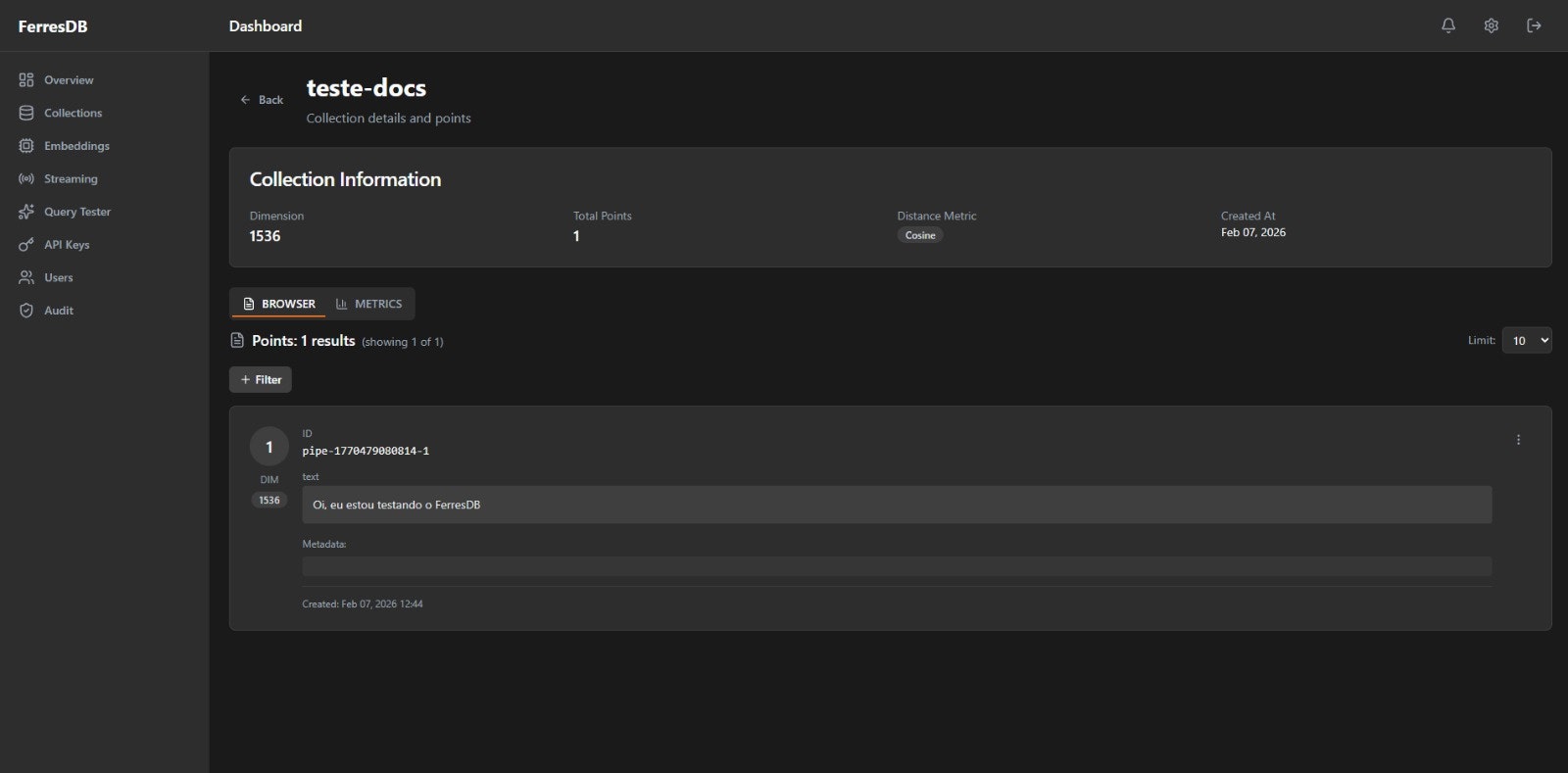The width and height of the screenshot is (1568, 773).
Task: Click text 'Oi, eu estou testando o FerresDB'
Action: point(397,505)
